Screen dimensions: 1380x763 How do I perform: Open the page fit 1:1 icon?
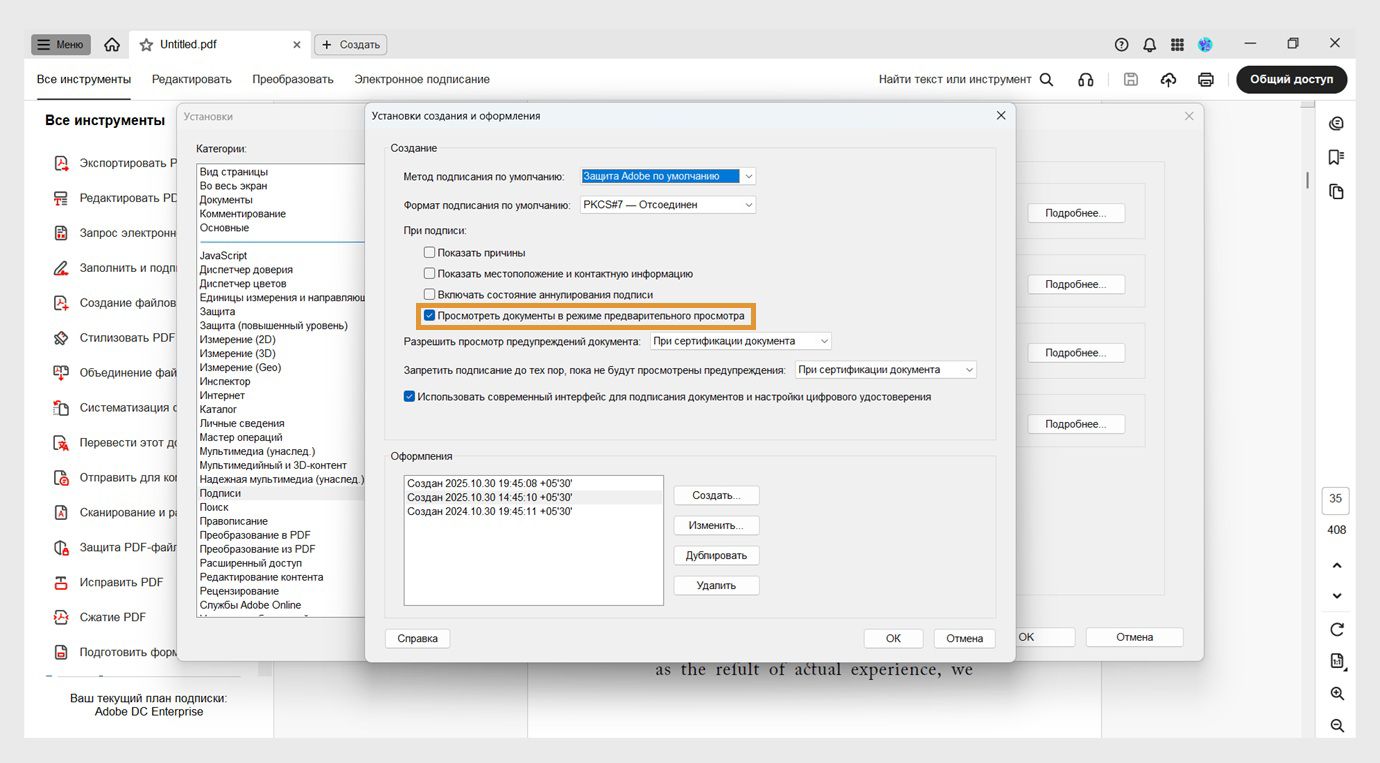coord(1337,661)
